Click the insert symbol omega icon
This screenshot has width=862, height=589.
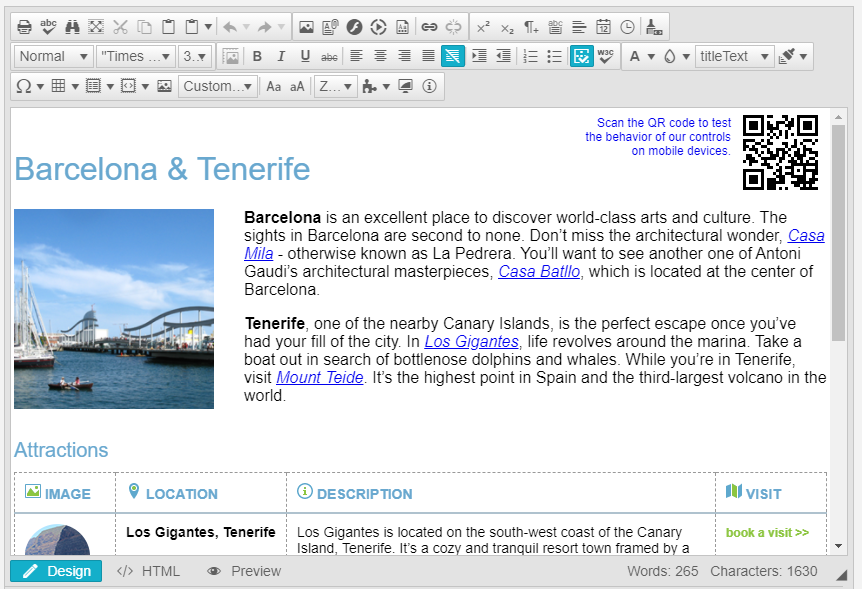point(24,87)
